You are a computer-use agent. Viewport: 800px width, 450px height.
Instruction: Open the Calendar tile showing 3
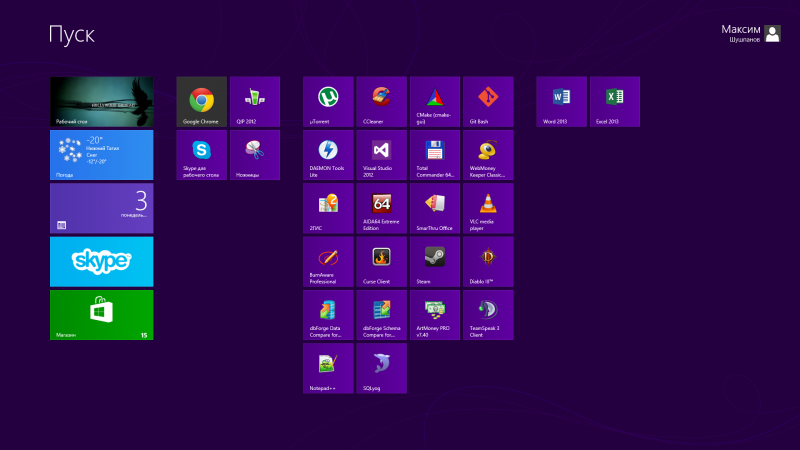point(102,208)
